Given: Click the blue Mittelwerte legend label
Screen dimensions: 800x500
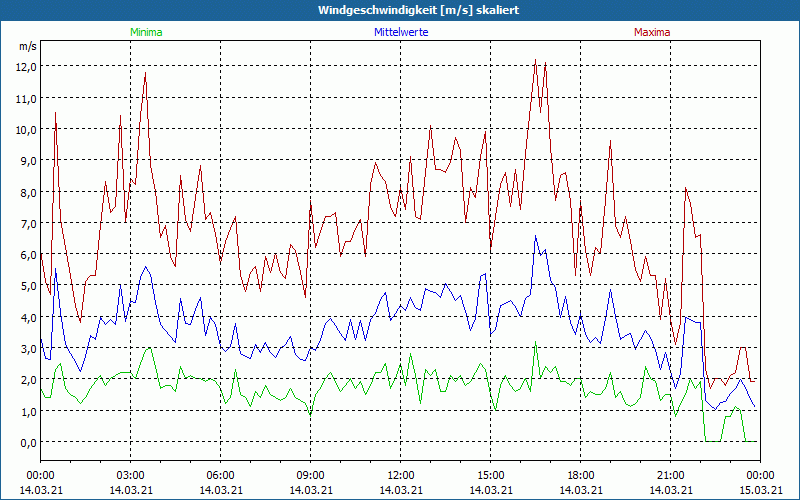Looking at the screenshot, I should tap(401, 32).
